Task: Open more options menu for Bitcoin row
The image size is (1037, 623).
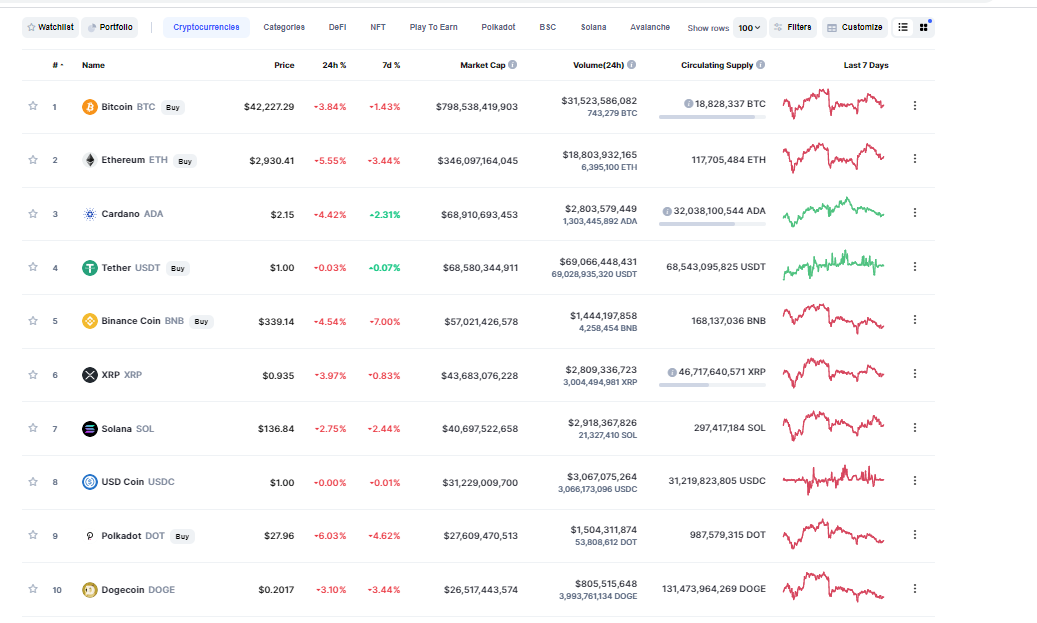Action: (915, 106)
